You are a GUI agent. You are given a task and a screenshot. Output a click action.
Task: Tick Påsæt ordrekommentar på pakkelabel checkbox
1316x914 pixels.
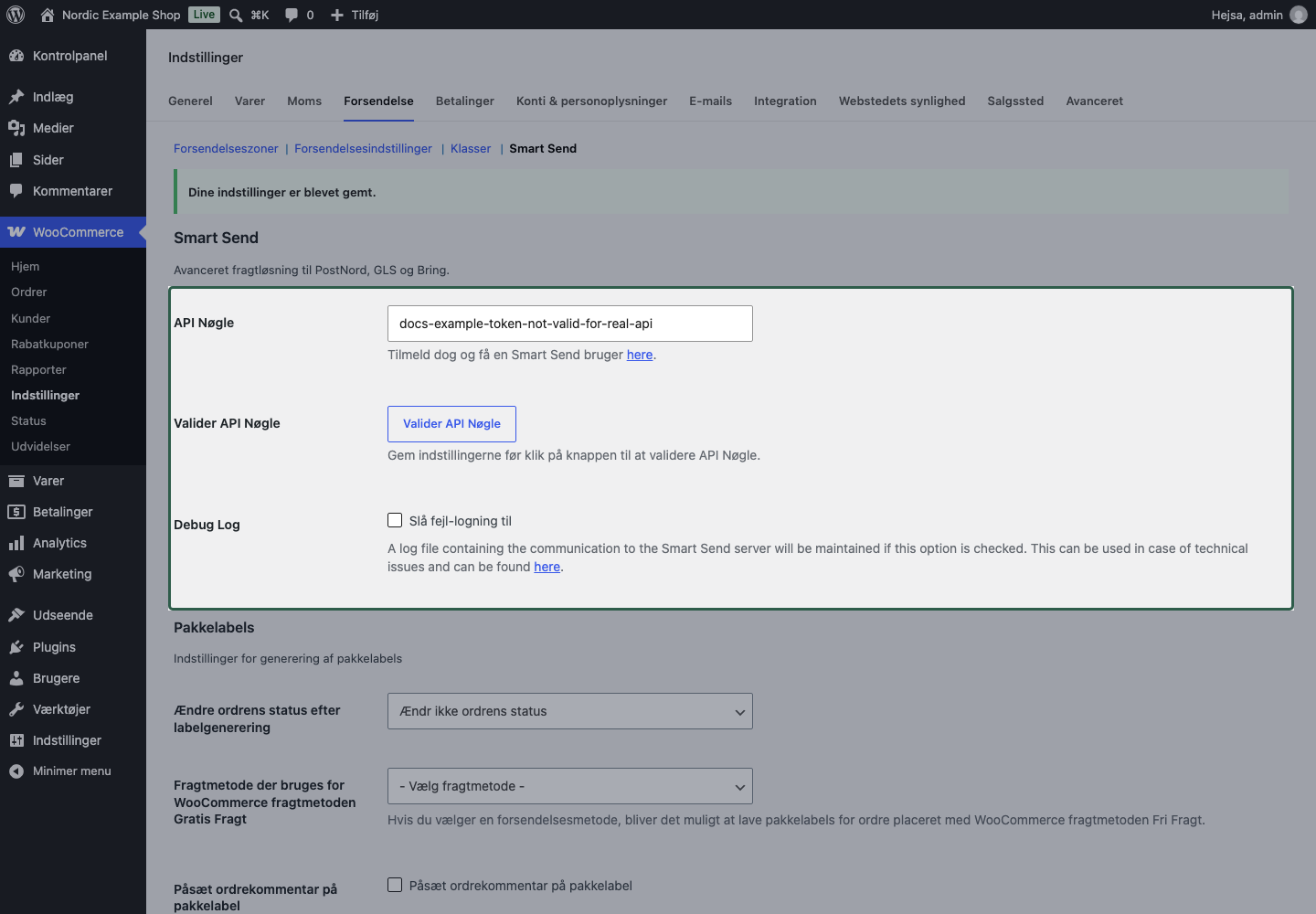click(x=395, y=885)
